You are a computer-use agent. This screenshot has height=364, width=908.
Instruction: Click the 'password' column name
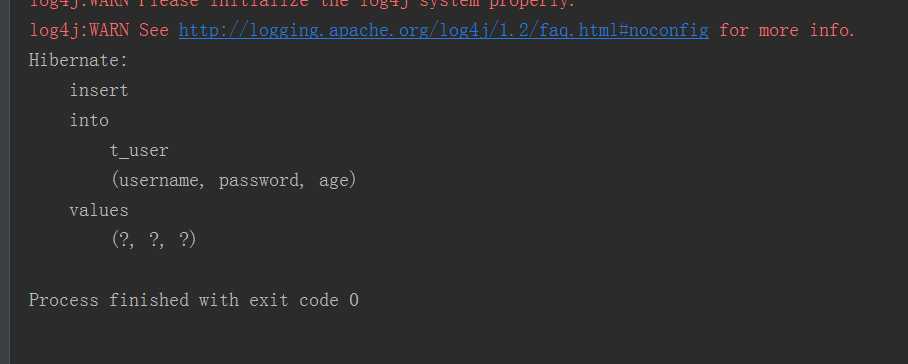coord(258,181)
